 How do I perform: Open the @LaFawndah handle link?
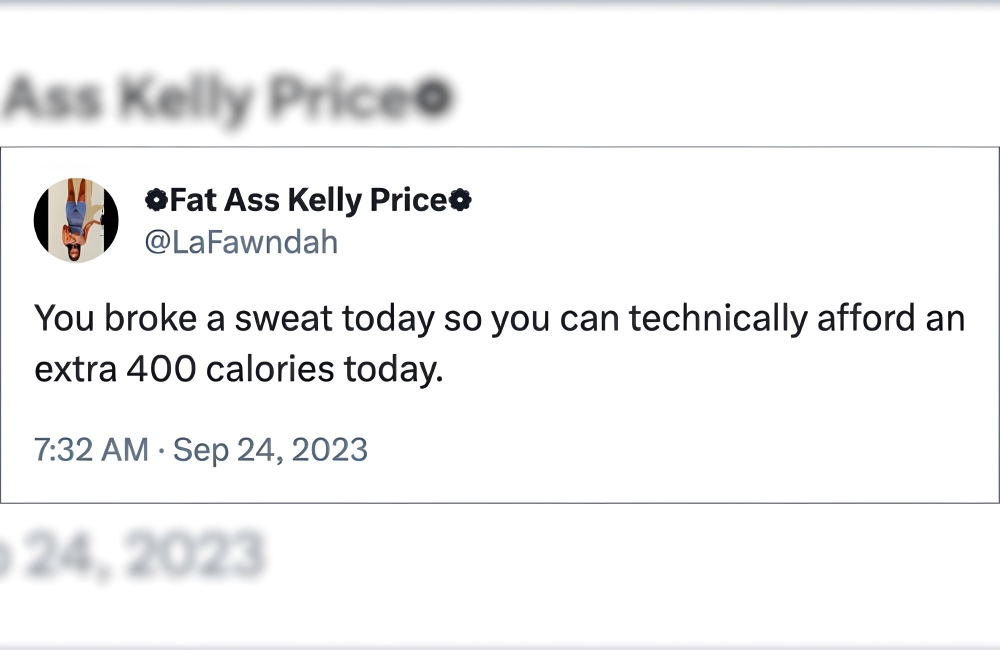click(x=241, y=242)
